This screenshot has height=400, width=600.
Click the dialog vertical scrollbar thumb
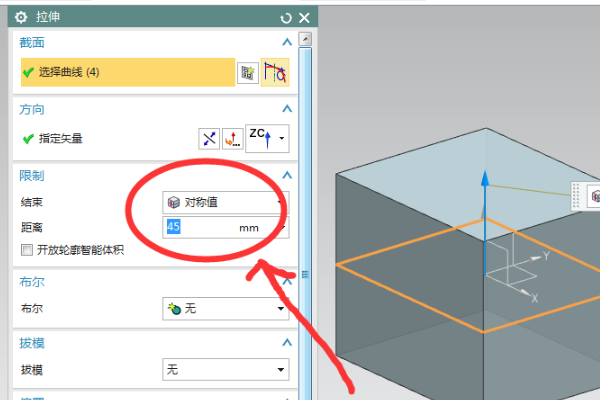[305, 223]
